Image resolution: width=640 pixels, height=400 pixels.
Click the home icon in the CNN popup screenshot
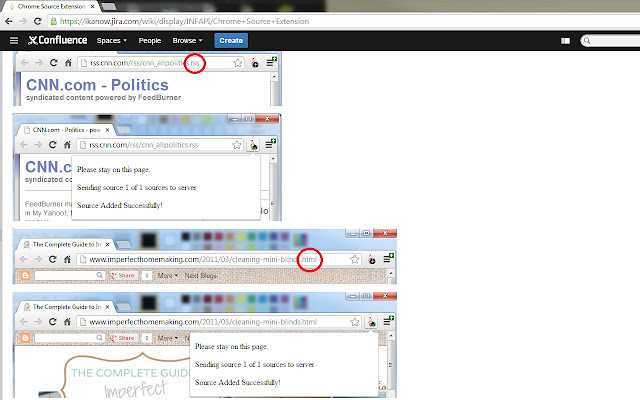67,145
